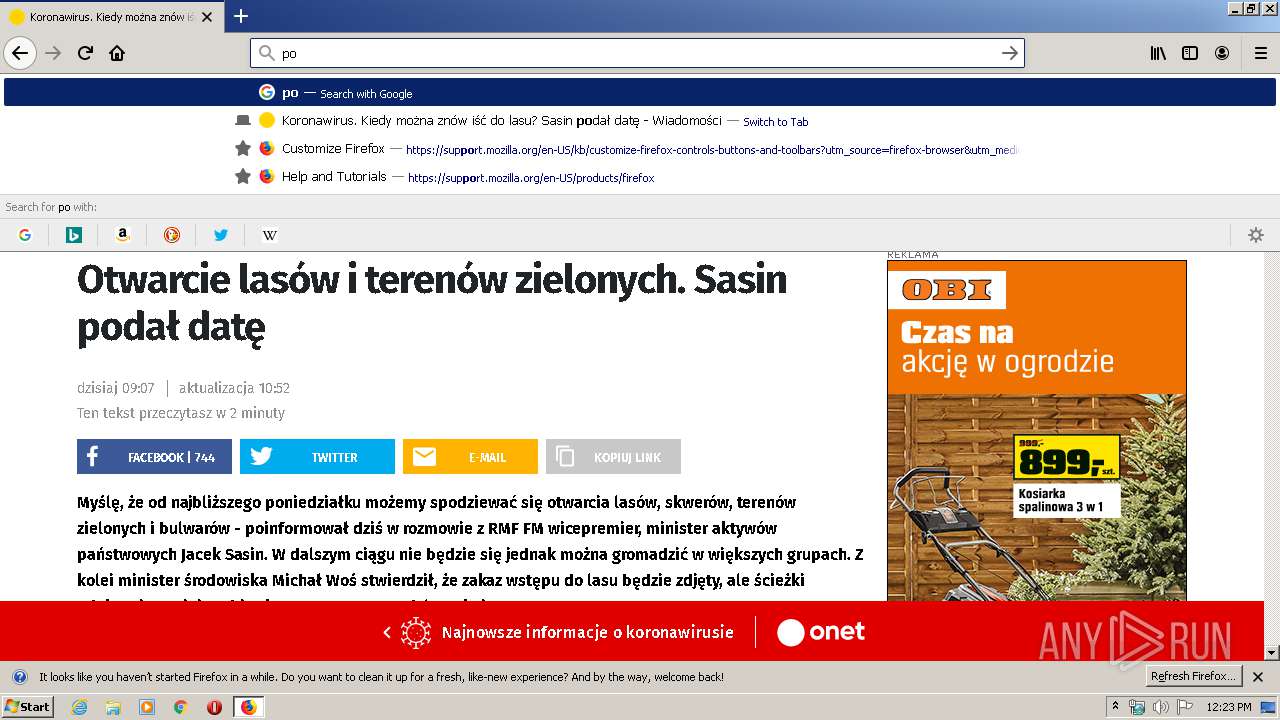
Task: Select Help and Tutorials bookmark suggestion
Action: point(640,176)
